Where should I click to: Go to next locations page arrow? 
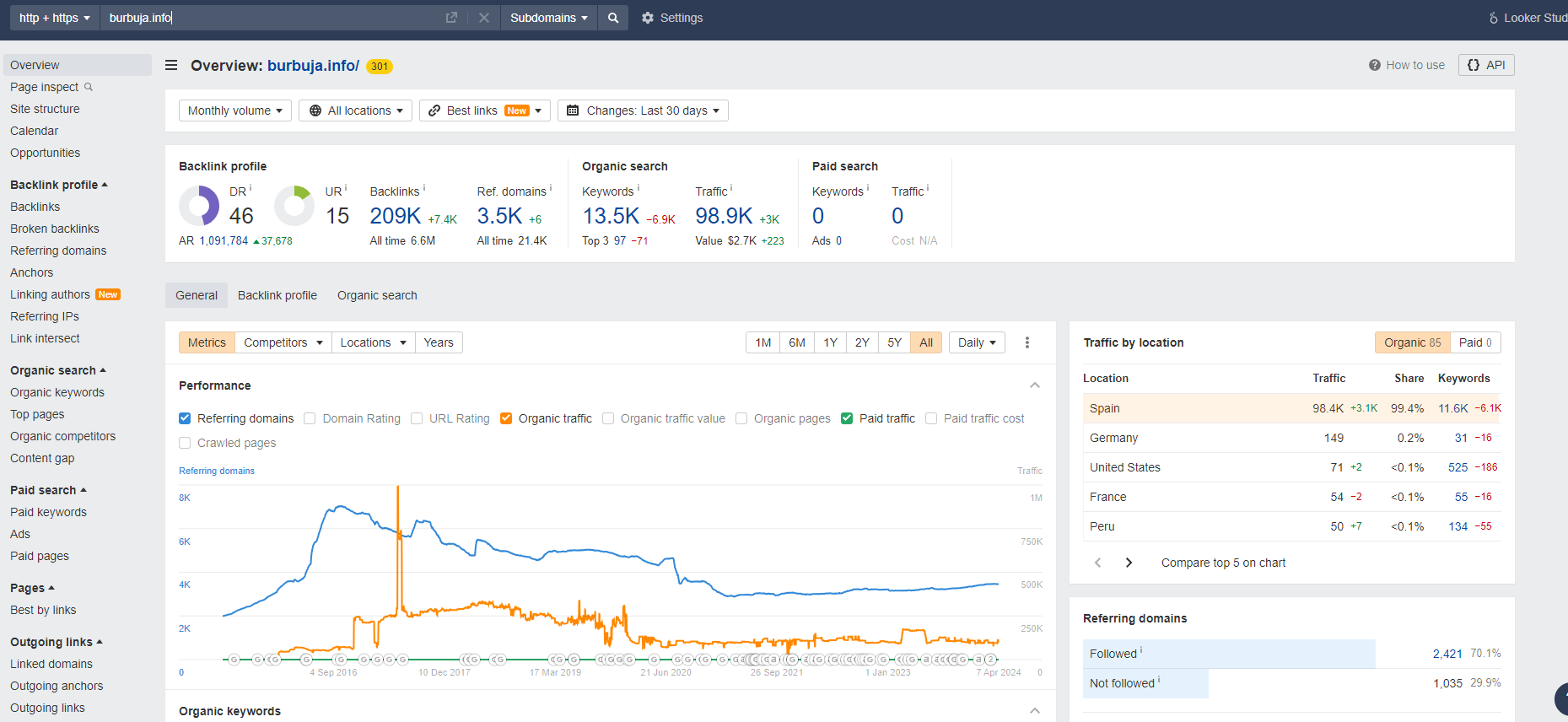click(1129, 563)
